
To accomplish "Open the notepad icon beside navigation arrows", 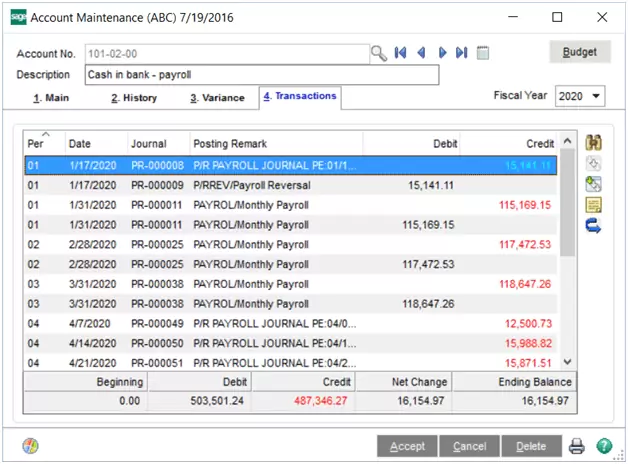I will tap(482, 53).
